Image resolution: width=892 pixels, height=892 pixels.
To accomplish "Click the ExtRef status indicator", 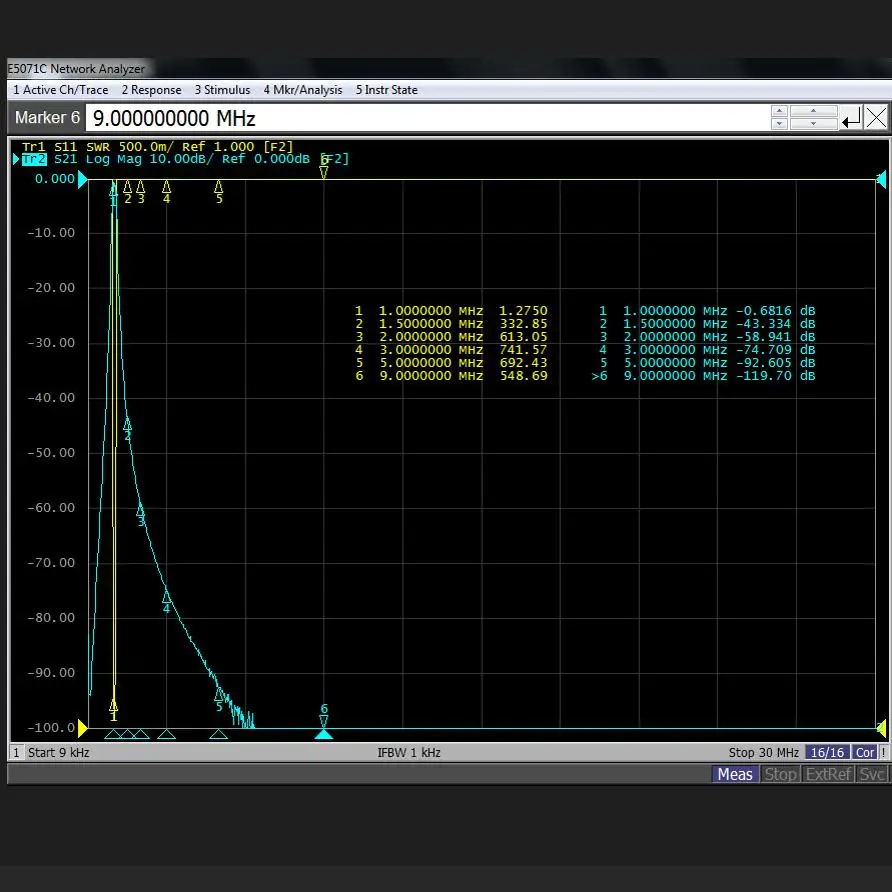I will click(828, 774).
